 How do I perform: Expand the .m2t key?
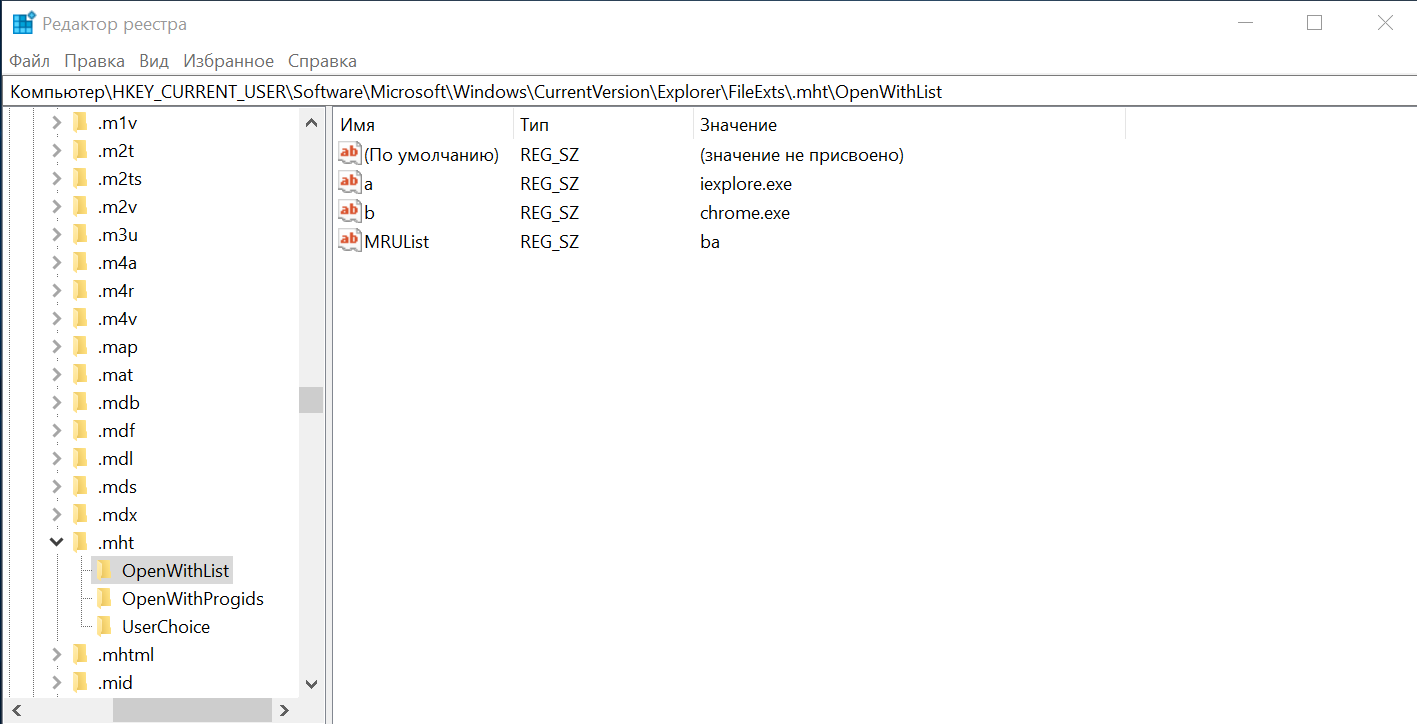point(56,151)
